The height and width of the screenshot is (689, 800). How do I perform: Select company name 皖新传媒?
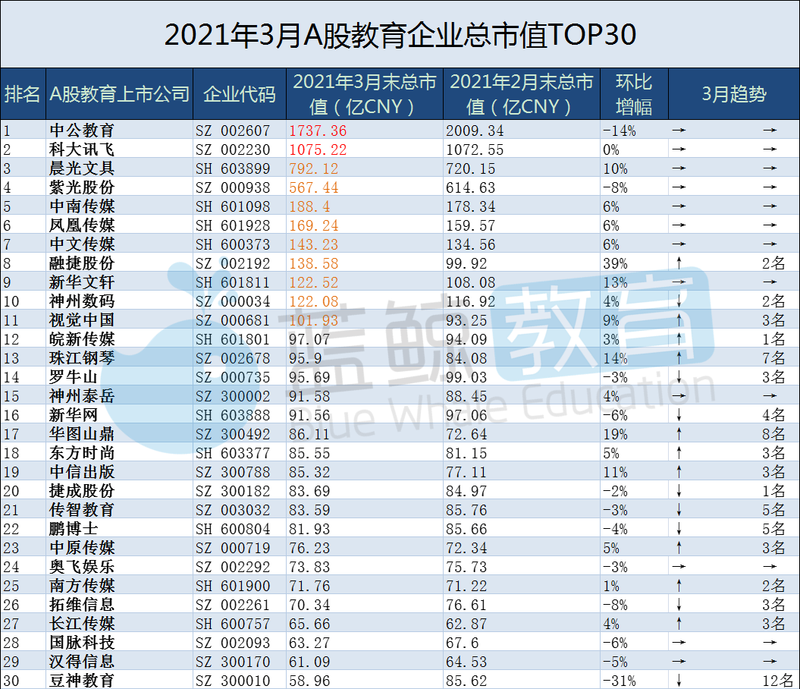point(82,339)
